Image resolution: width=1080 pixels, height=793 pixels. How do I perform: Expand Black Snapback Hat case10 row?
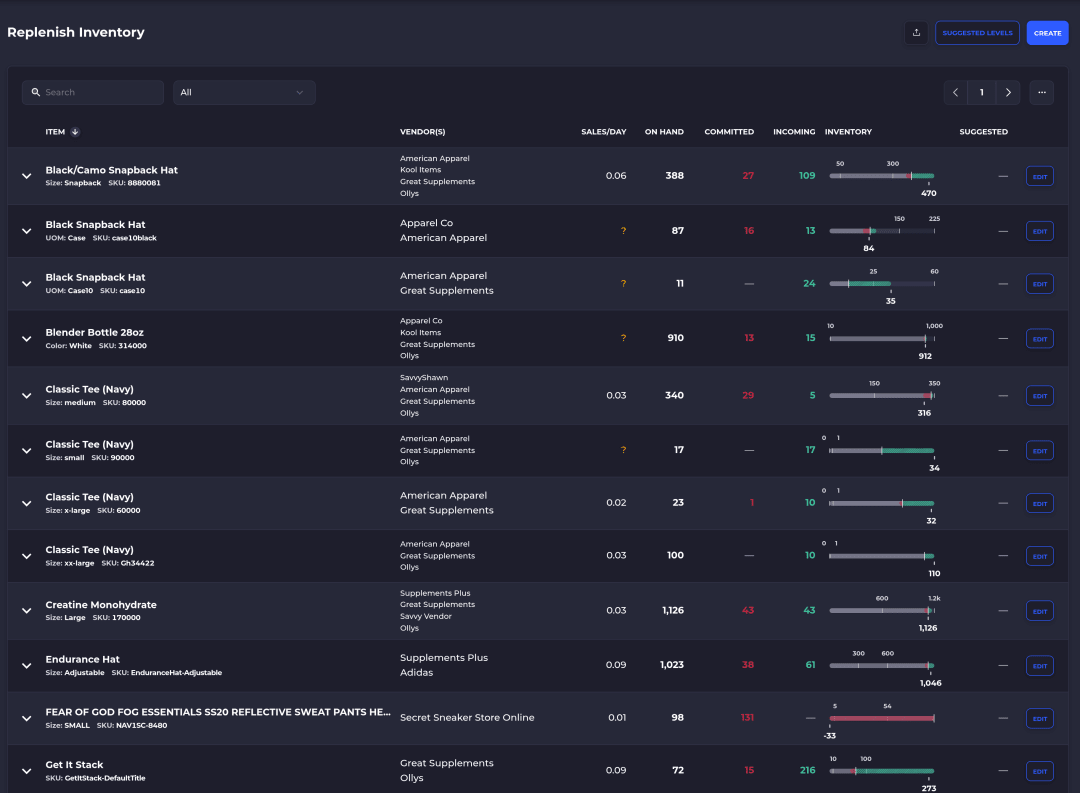(x=26, y=284)
